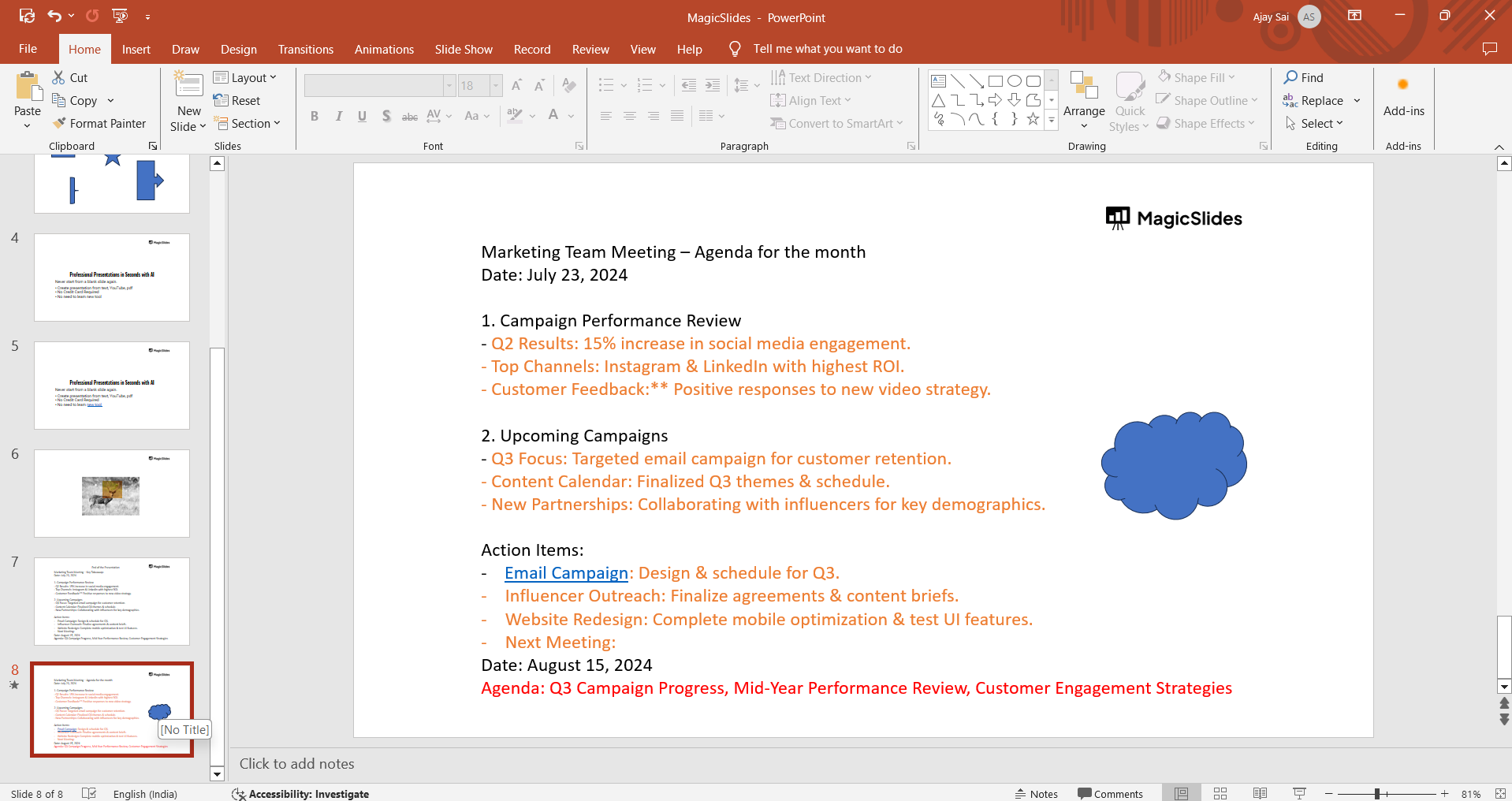Toggle the Comments pane

click(x=1110, y=793)
